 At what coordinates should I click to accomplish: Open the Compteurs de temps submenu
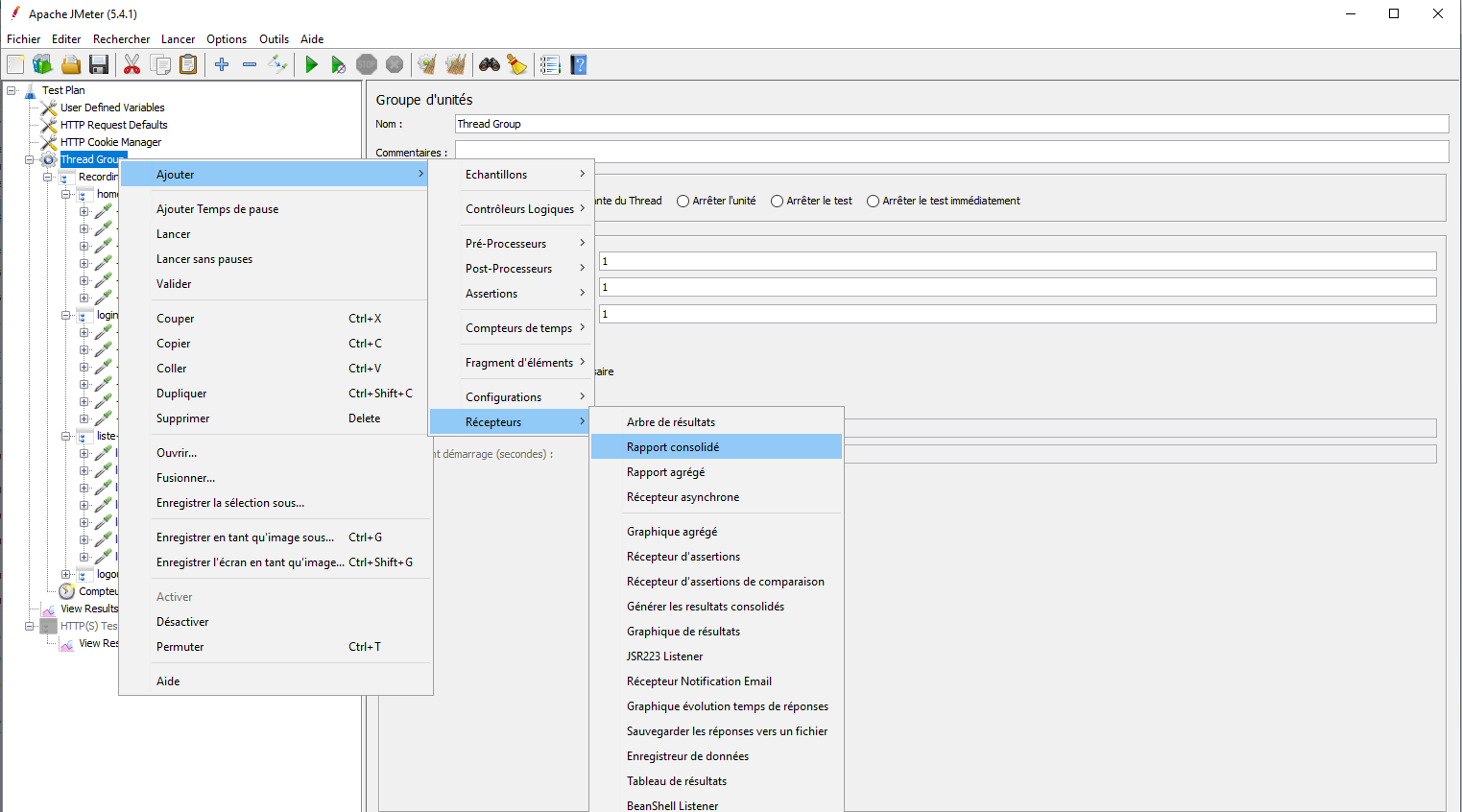(x=512, y=328)
